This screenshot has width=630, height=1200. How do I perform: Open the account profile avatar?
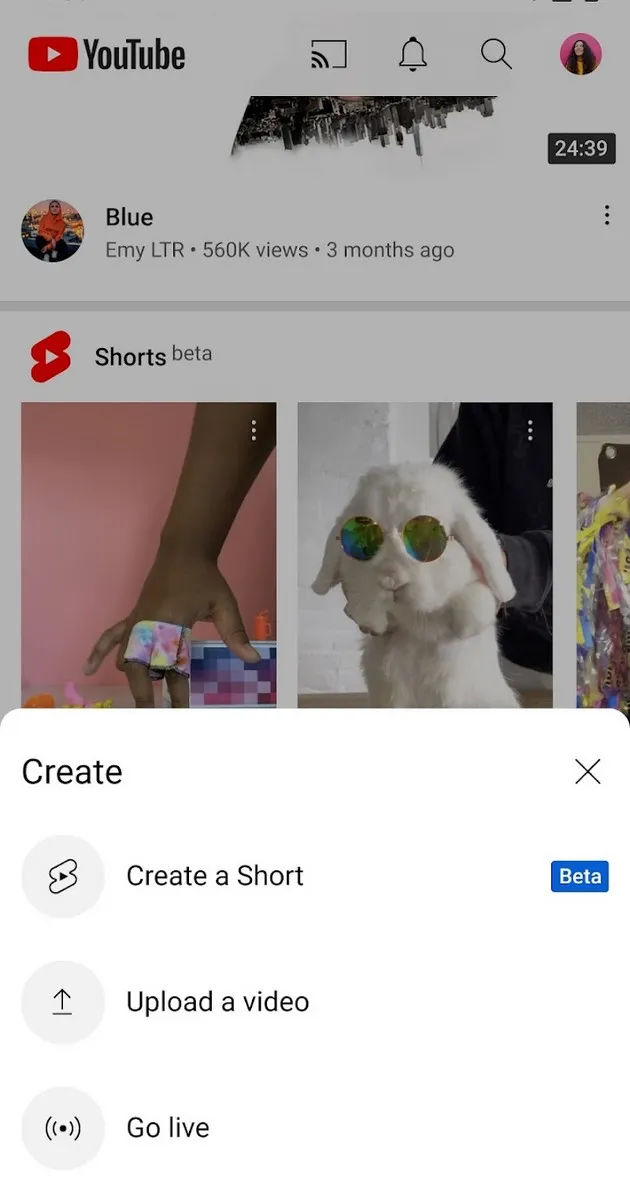coord(580,54)
